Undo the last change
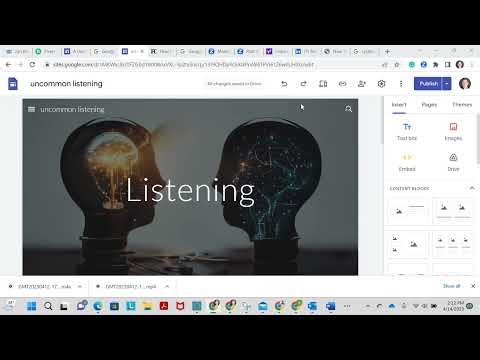Viewport: 480px width, 360px height. tap(284, 84)
